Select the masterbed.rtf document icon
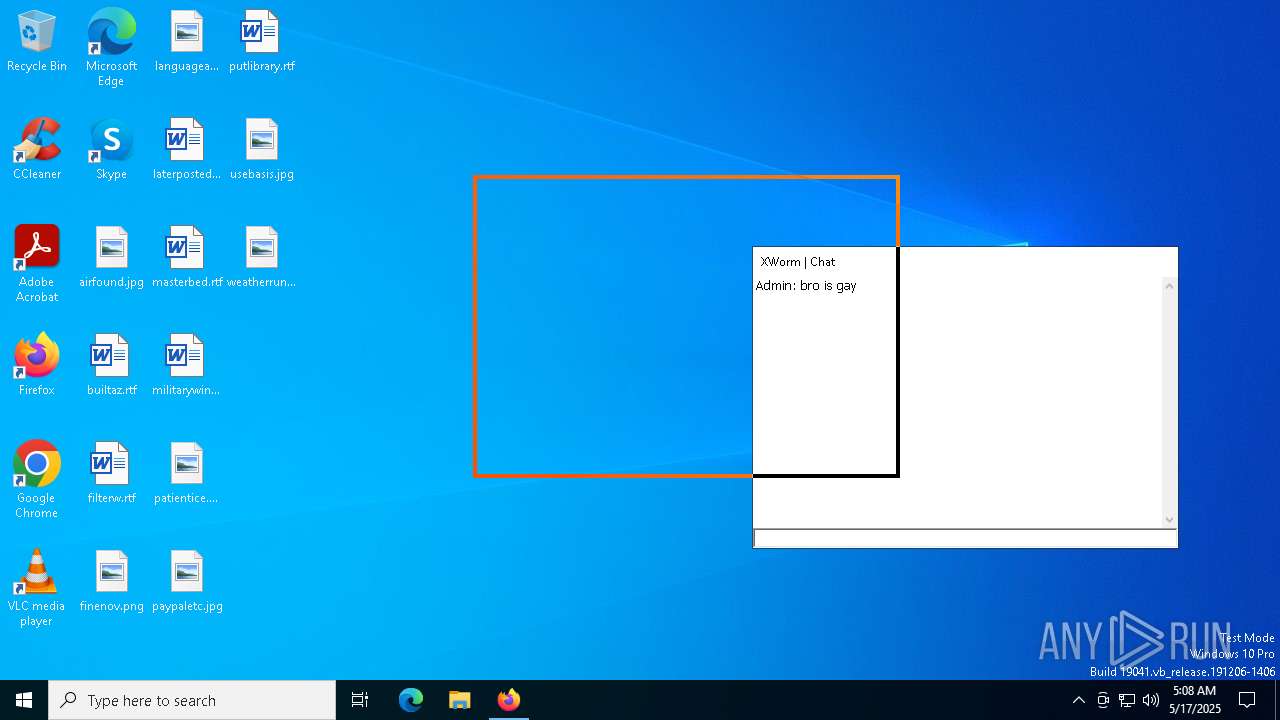Image resolution: width=1280 pixels, height=720 pixels. tap(186, 258)
